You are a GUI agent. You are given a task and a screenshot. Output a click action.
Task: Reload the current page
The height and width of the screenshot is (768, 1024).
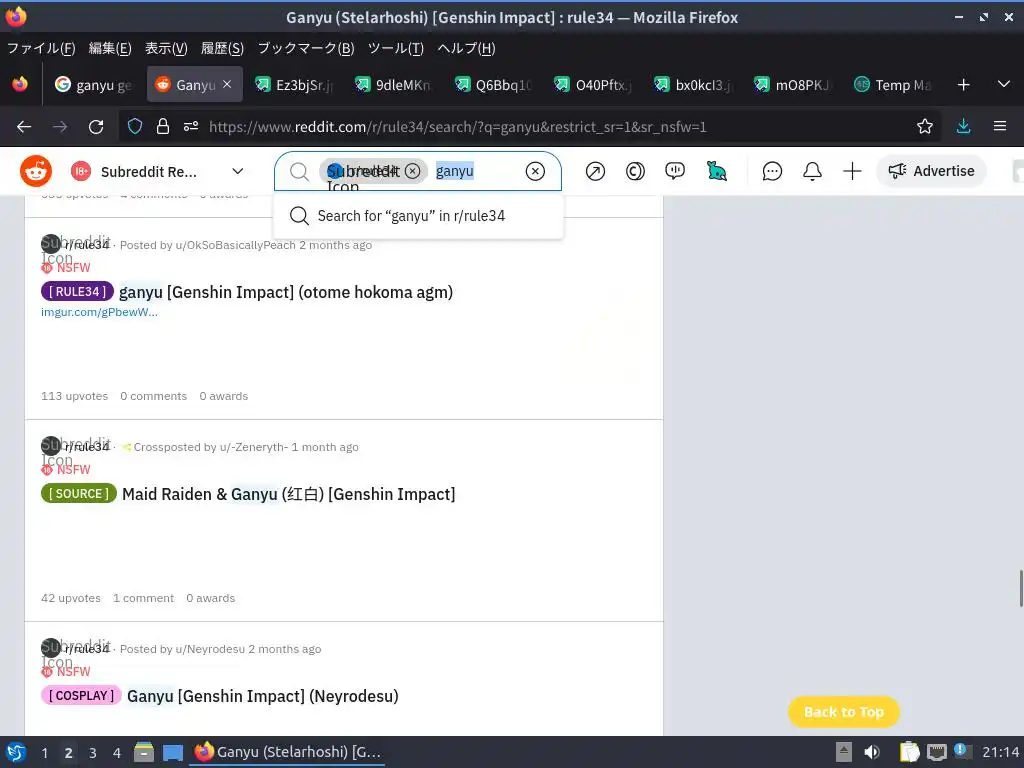tap(96, 127)
